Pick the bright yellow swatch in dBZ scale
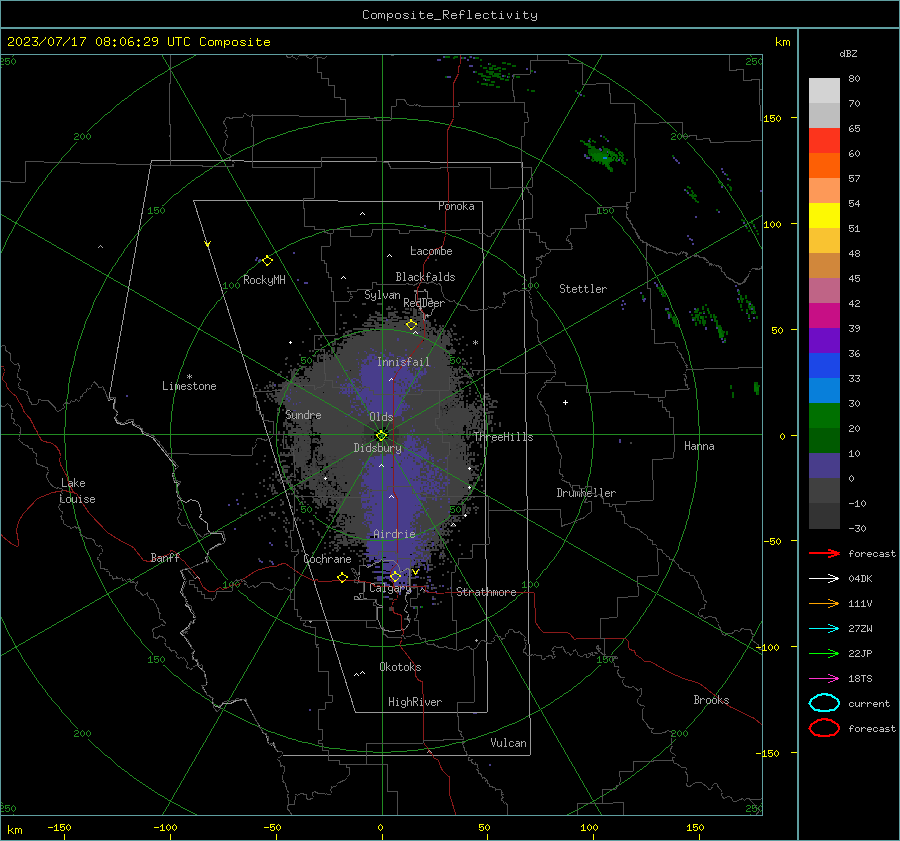 tap(824, 216)
